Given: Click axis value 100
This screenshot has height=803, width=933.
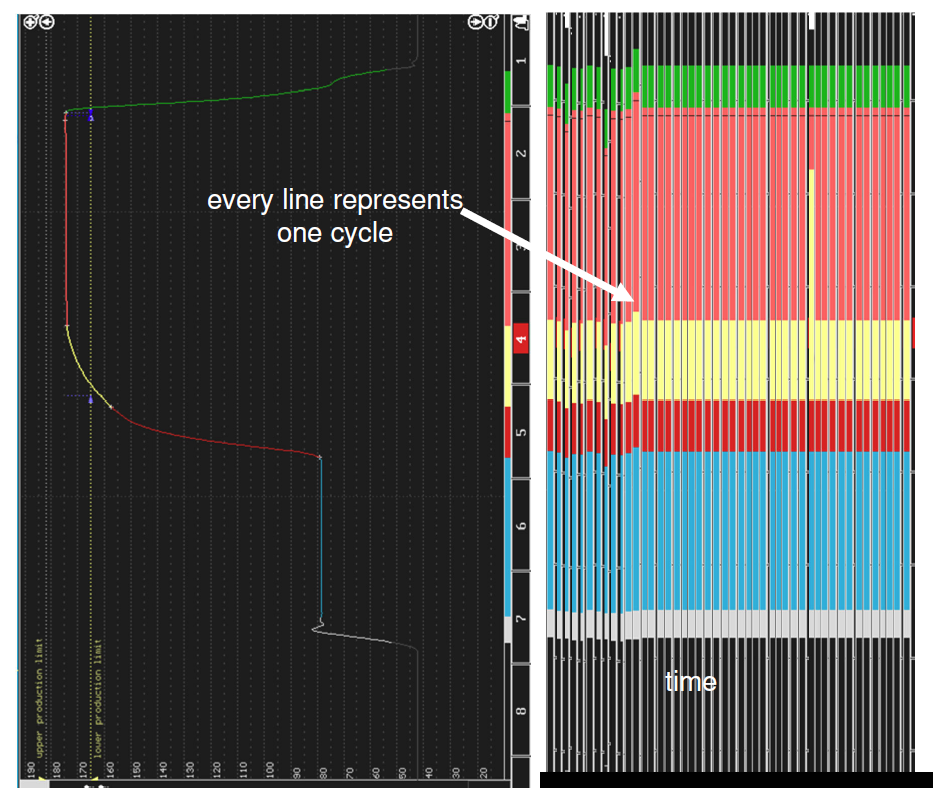Looking at the screenshot, I should click(x=270, y=769).
